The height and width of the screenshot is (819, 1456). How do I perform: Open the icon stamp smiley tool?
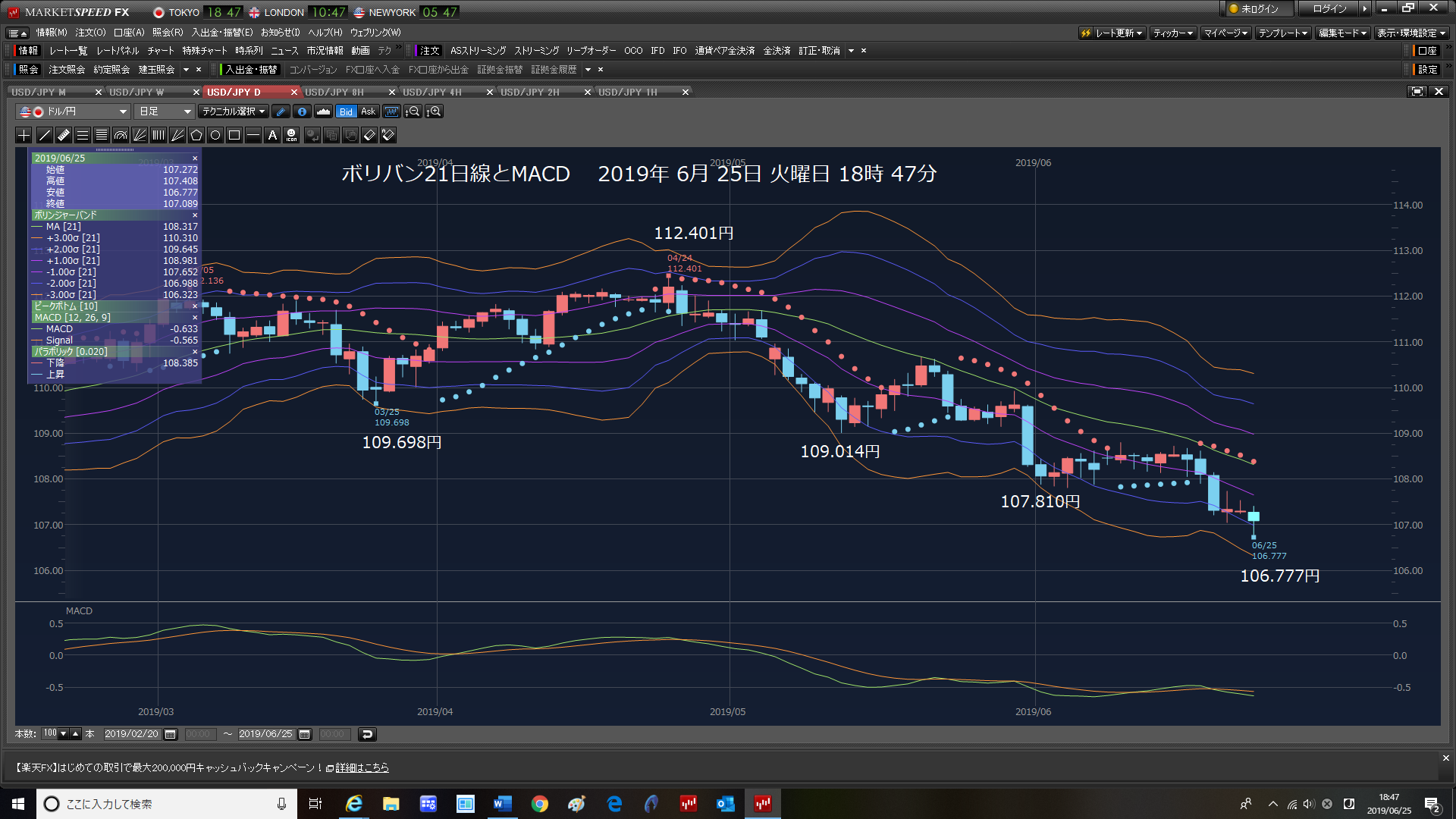pos(291,135)
